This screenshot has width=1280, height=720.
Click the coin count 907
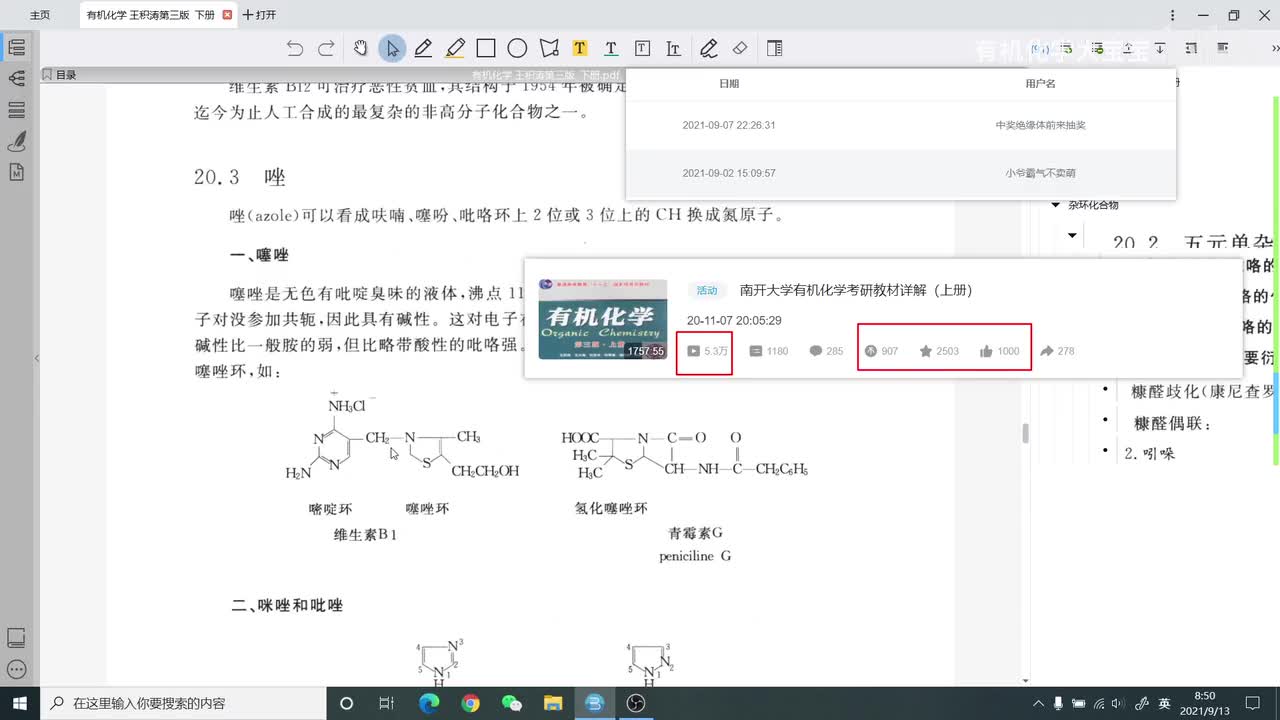882,351
